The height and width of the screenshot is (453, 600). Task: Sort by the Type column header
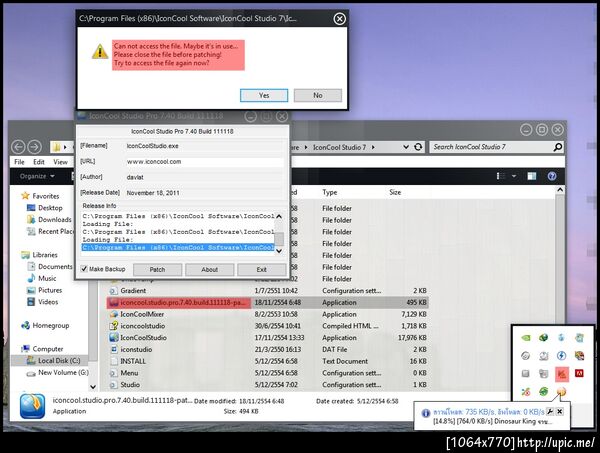[329, 192]
